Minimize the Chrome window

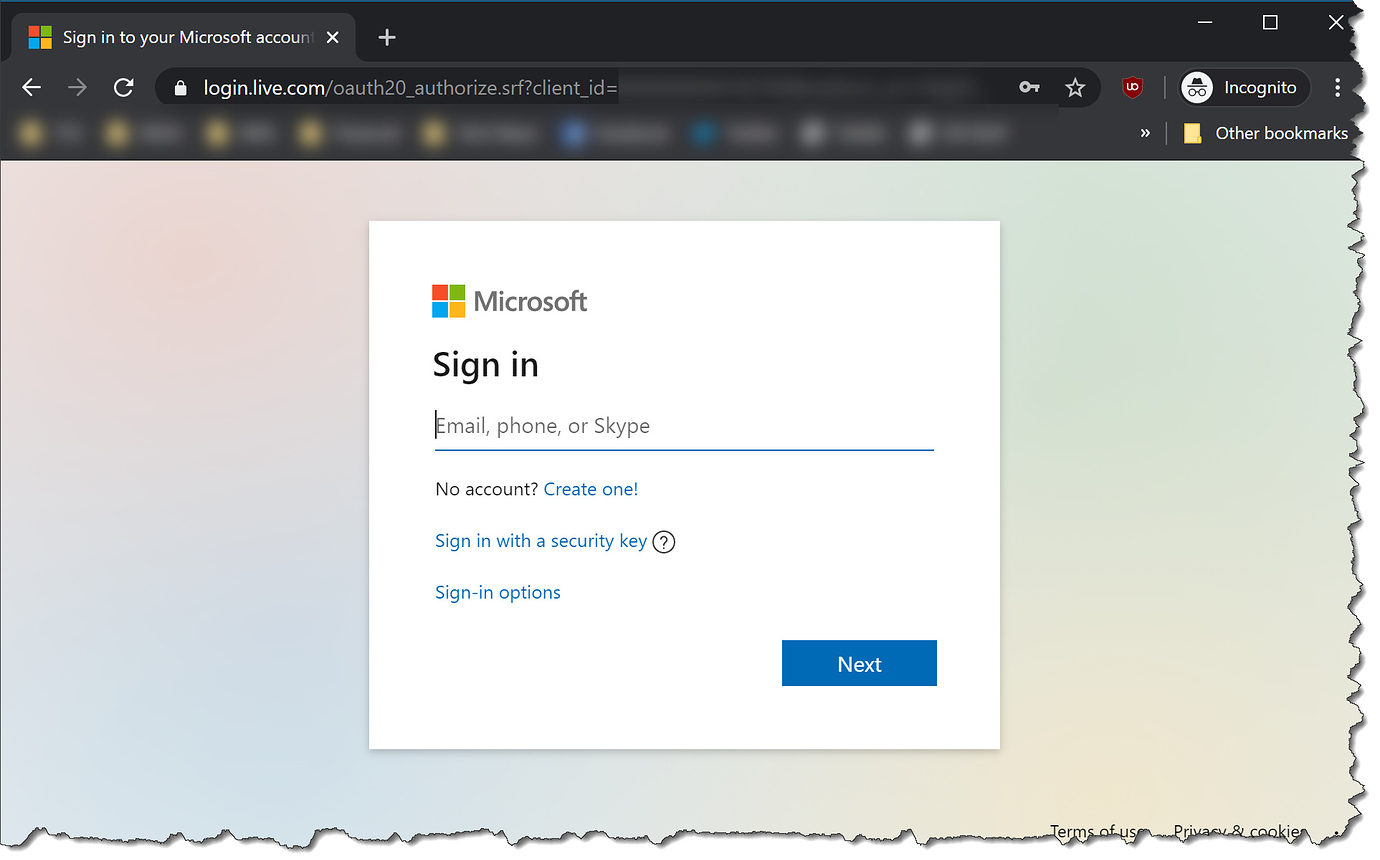(1205, 23)
